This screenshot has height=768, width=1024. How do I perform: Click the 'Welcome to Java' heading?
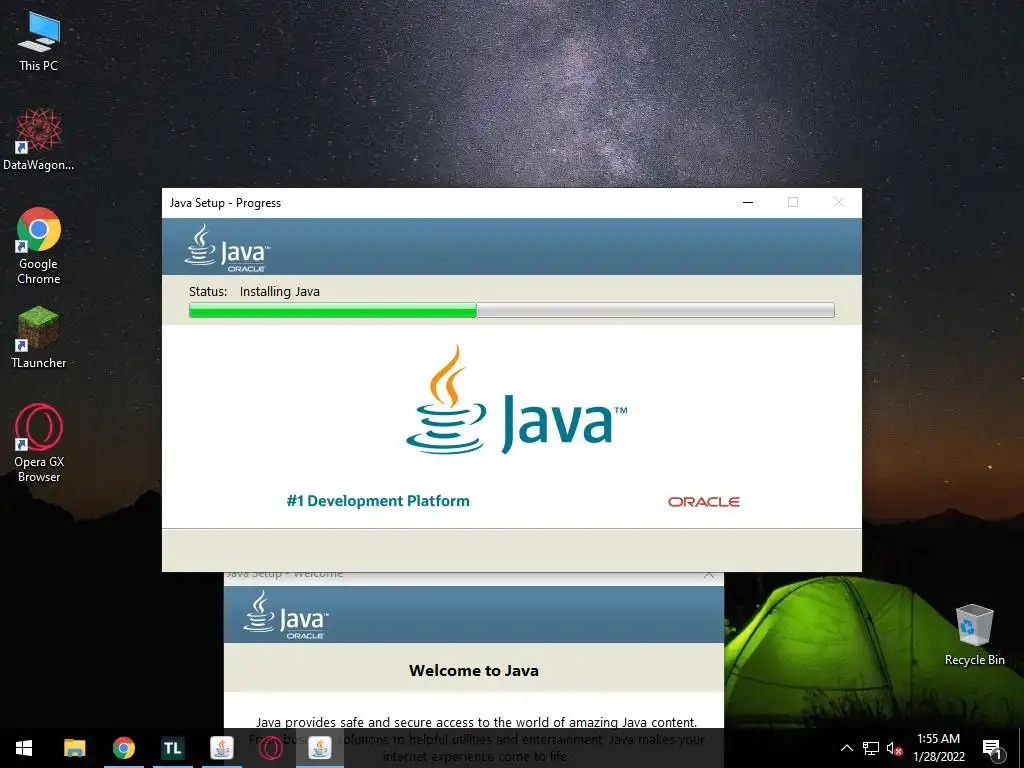tap(473, 671)
